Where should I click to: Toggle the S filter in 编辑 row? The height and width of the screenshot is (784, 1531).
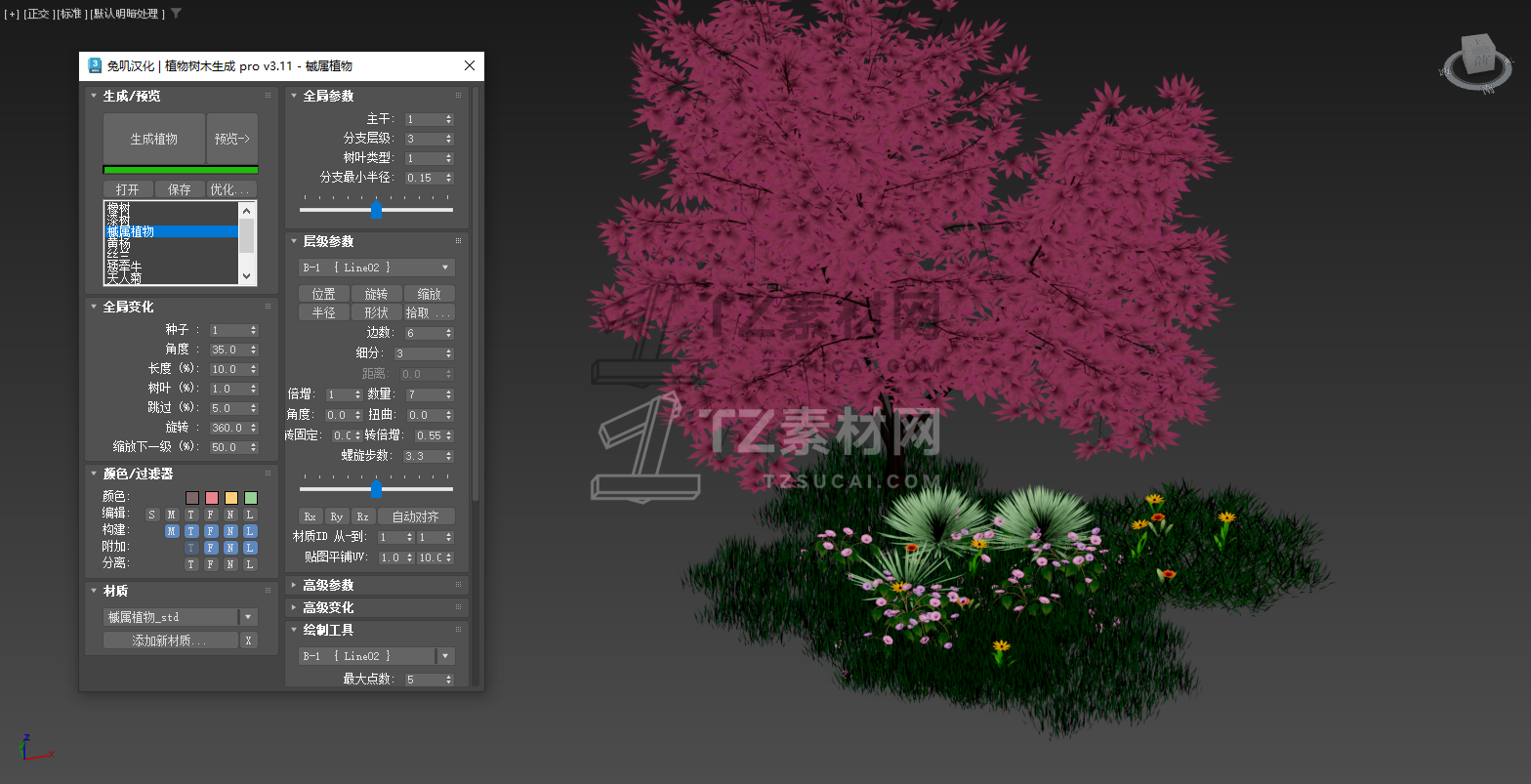pyautogui.click(x=152, y=515)
